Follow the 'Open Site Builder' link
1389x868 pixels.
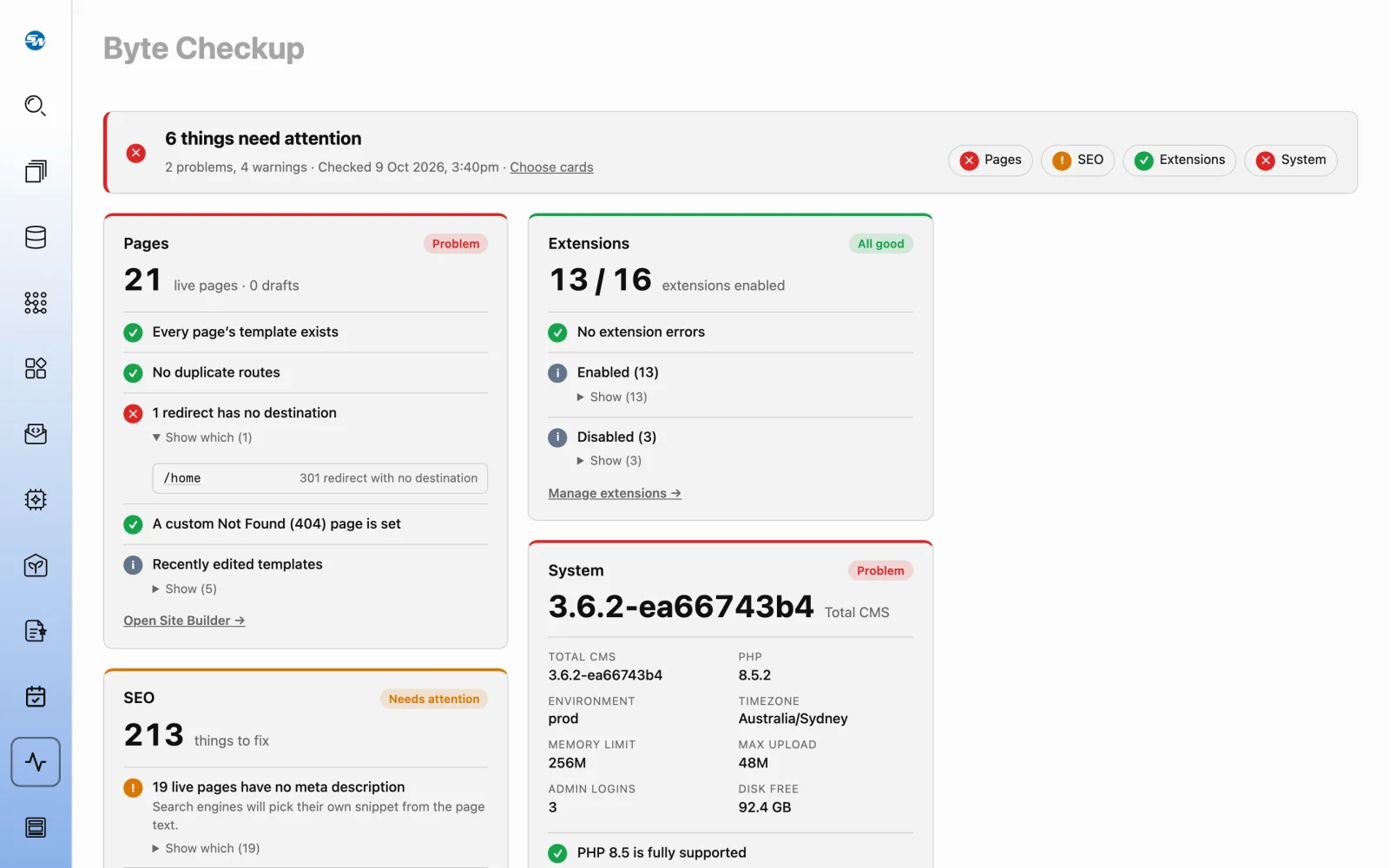(x=184, y=621)
